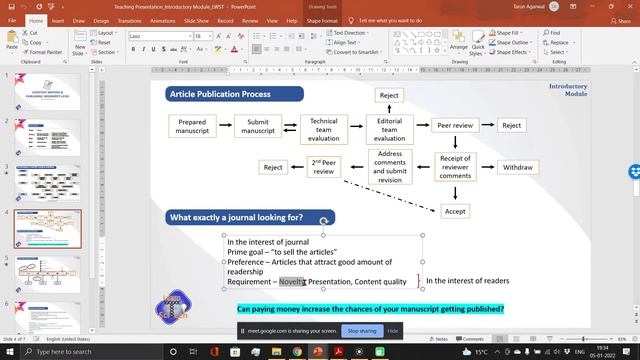640x360 pixels.
Task: Open Windows Start menu
Action: [9, 351]
